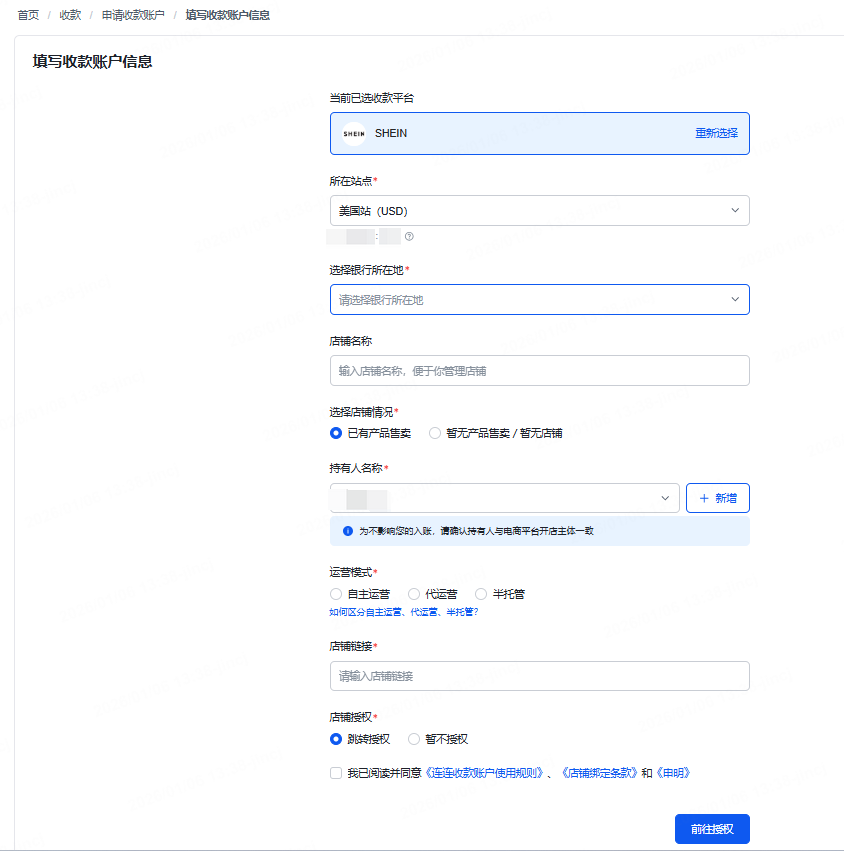Click 前往授权 button

712,829
